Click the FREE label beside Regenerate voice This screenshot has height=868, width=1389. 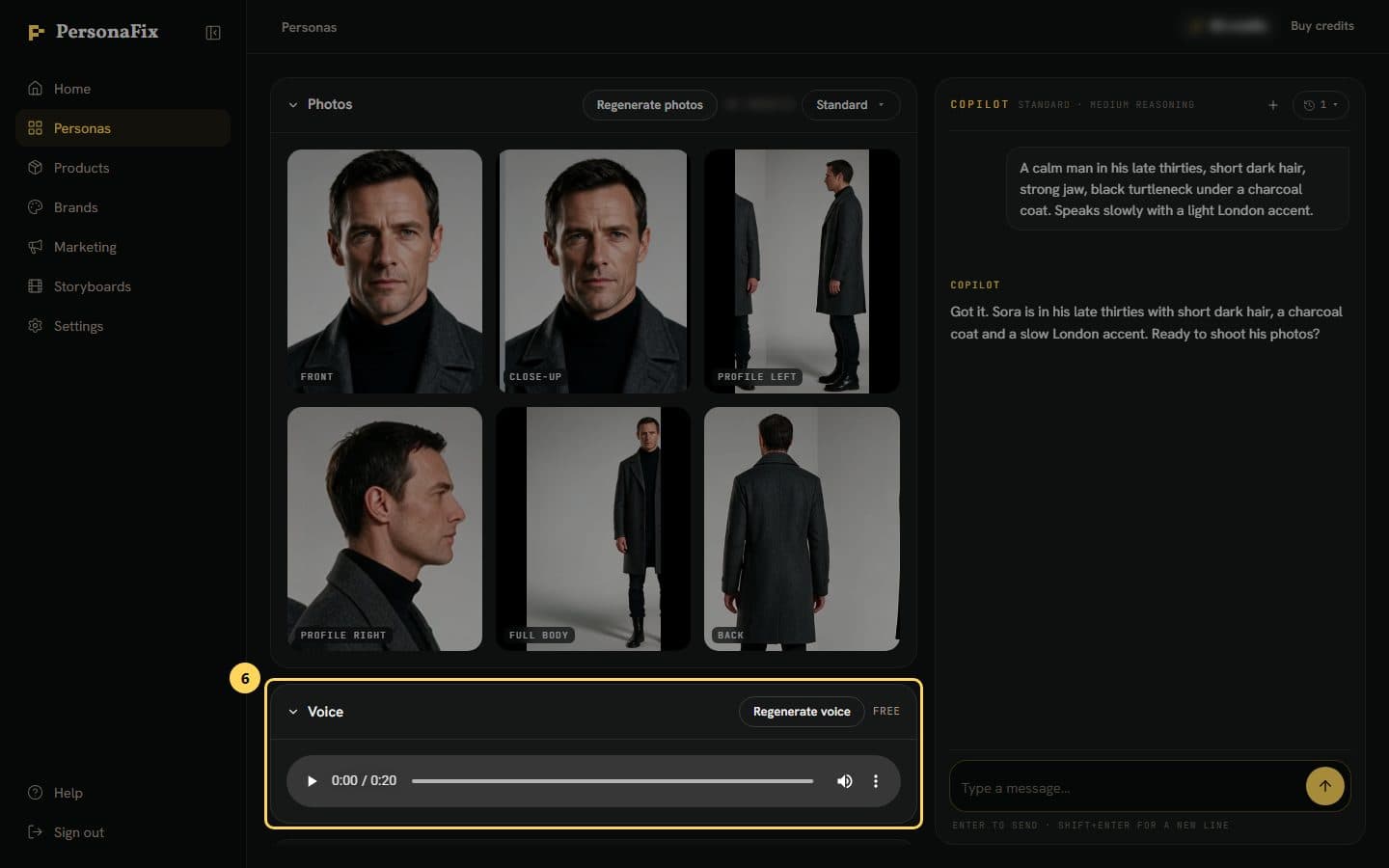coord(886,712)
